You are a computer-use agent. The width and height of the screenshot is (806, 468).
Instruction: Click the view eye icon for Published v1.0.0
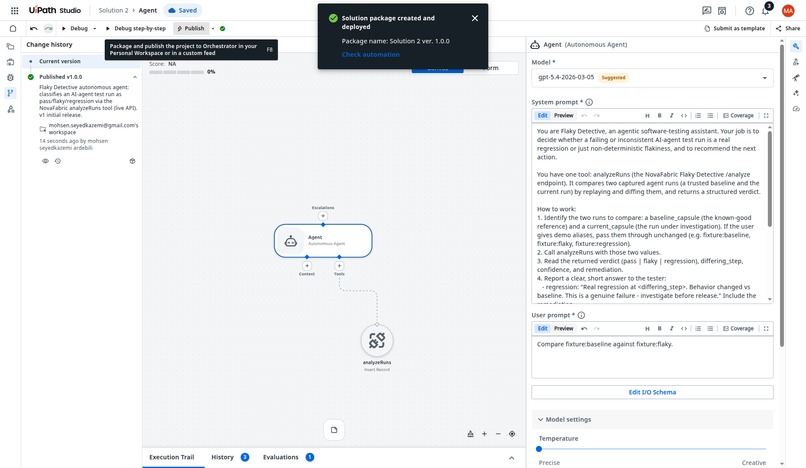click(45, 161)
